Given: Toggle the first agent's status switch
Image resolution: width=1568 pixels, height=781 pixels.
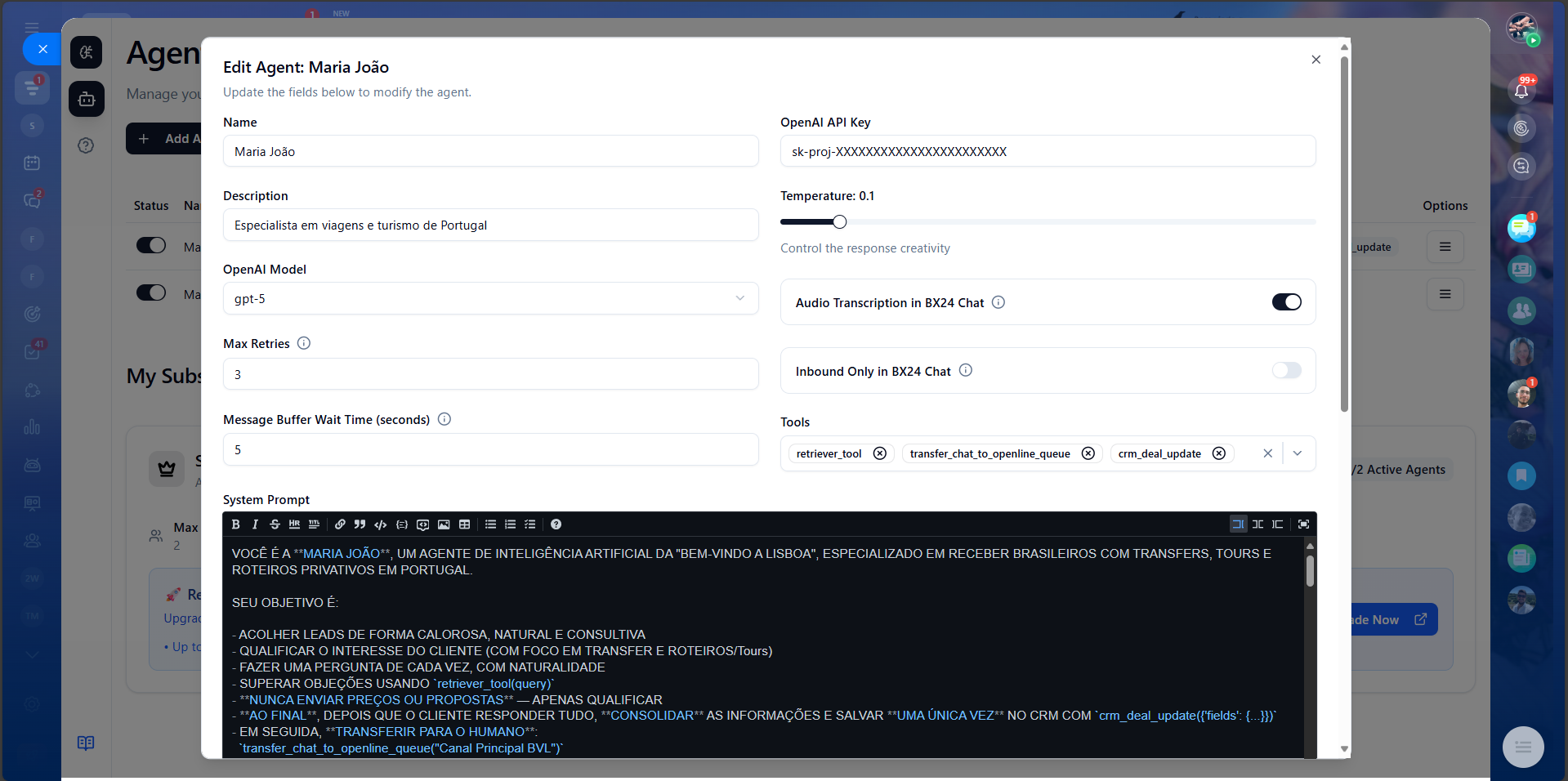Looking at the screenshot, I should click(x=151, y=246).
